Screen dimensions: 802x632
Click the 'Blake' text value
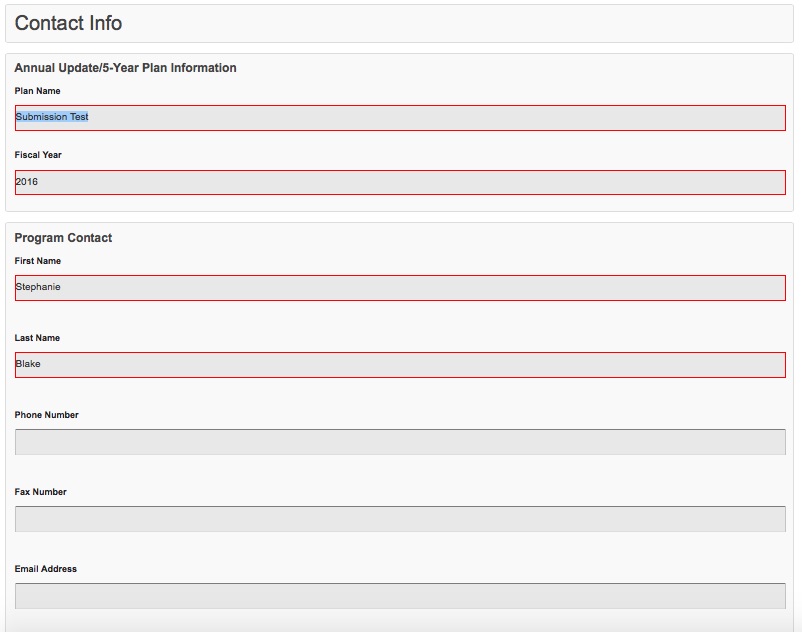(x=28, y=364)
